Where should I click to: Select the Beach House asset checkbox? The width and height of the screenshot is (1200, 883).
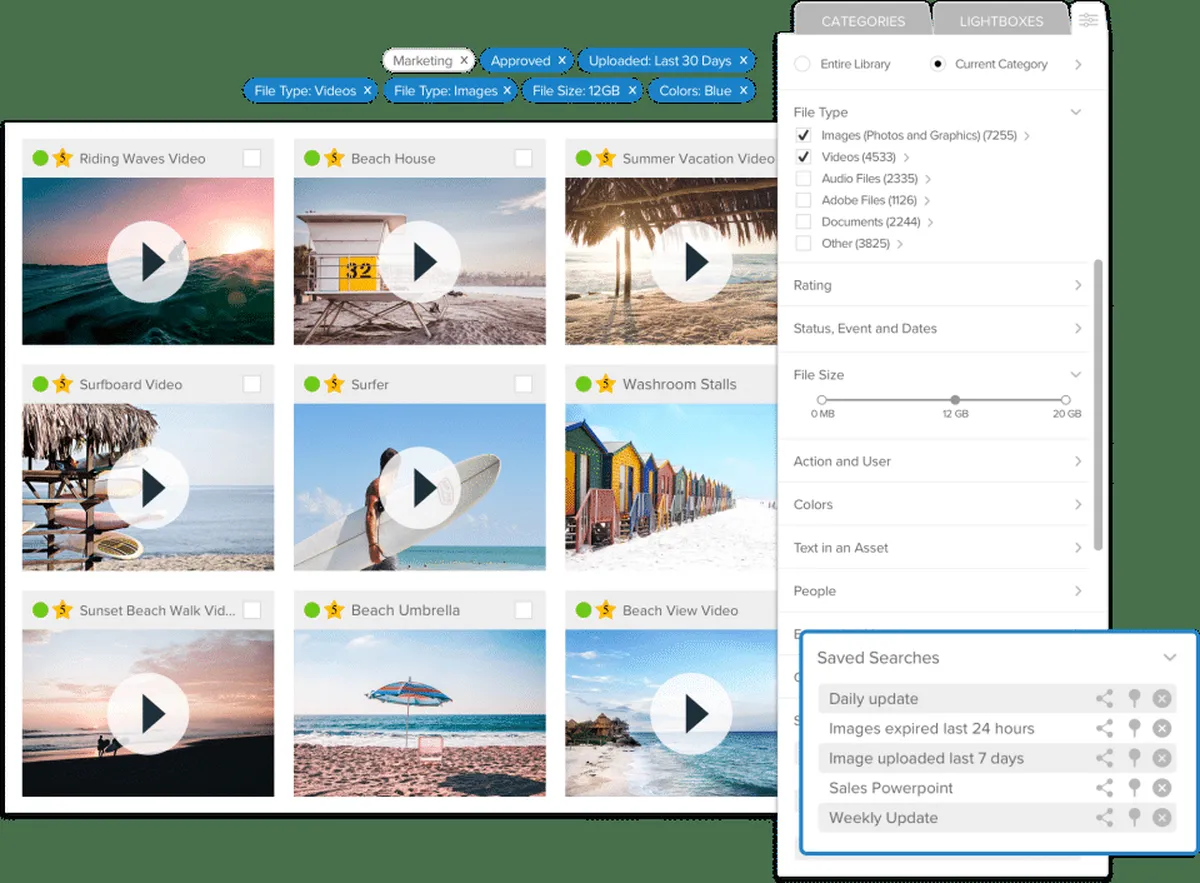pos(524,158)
